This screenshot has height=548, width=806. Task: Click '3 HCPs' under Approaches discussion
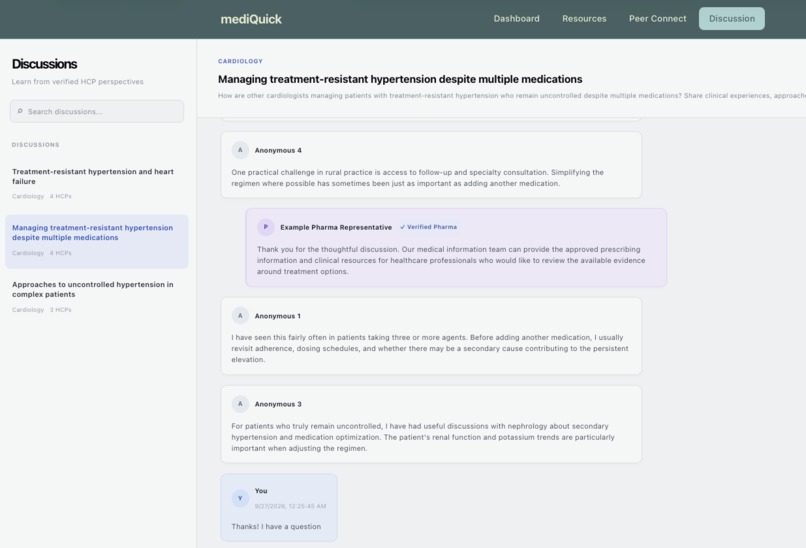click(61, 310)
